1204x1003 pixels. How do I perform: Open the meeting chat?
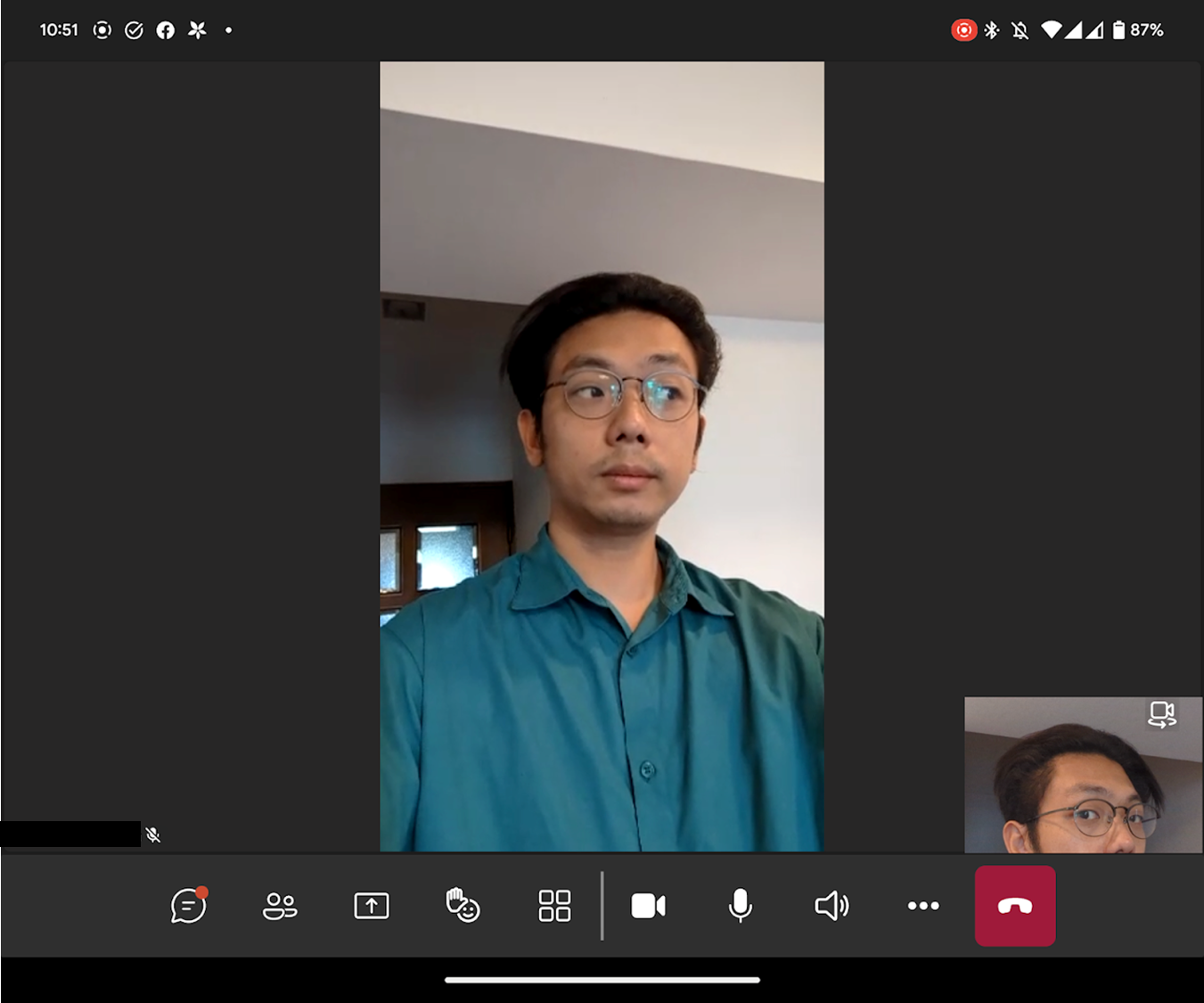(189, 906)
